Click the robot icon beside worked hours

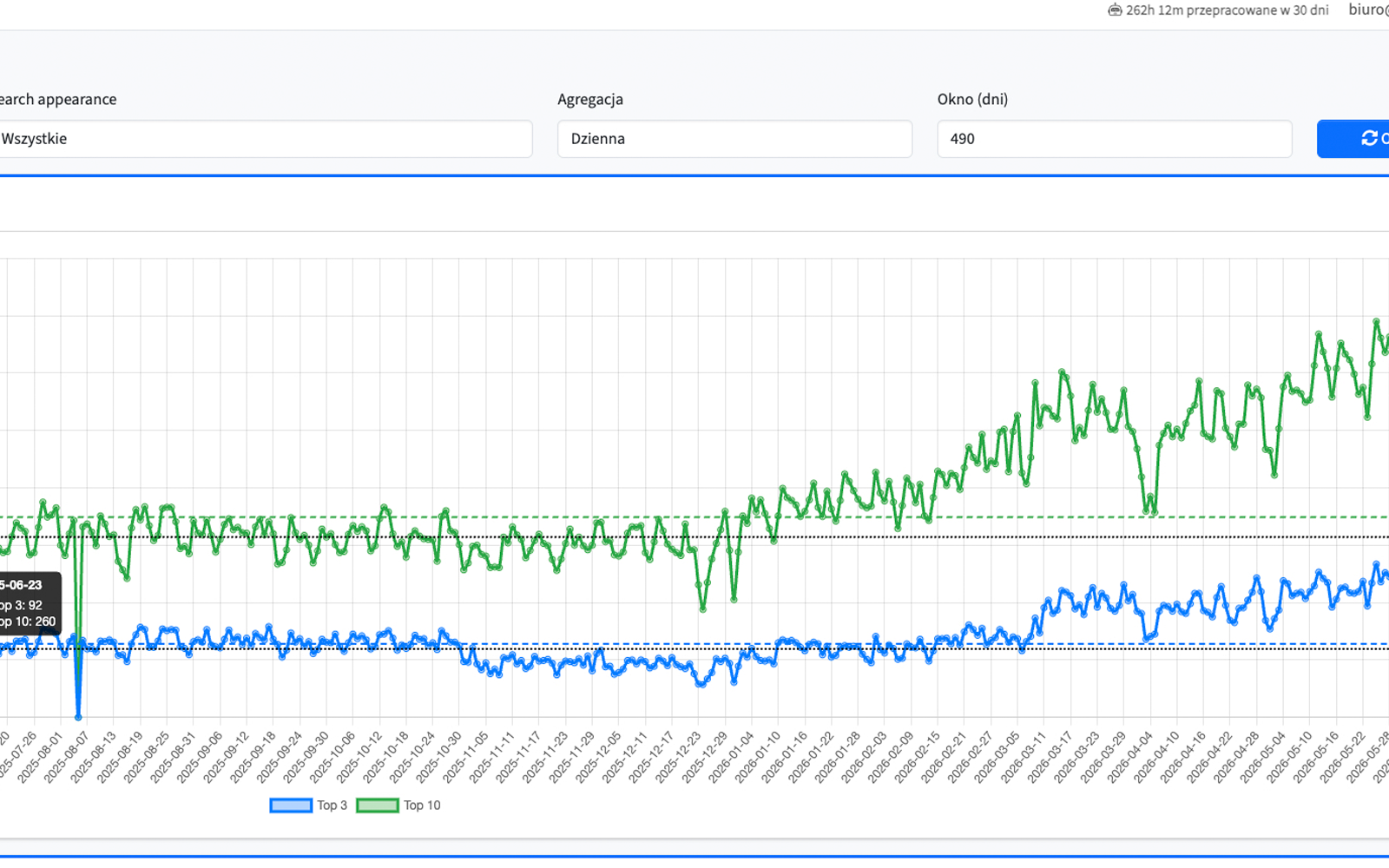tap(1115, 10)
